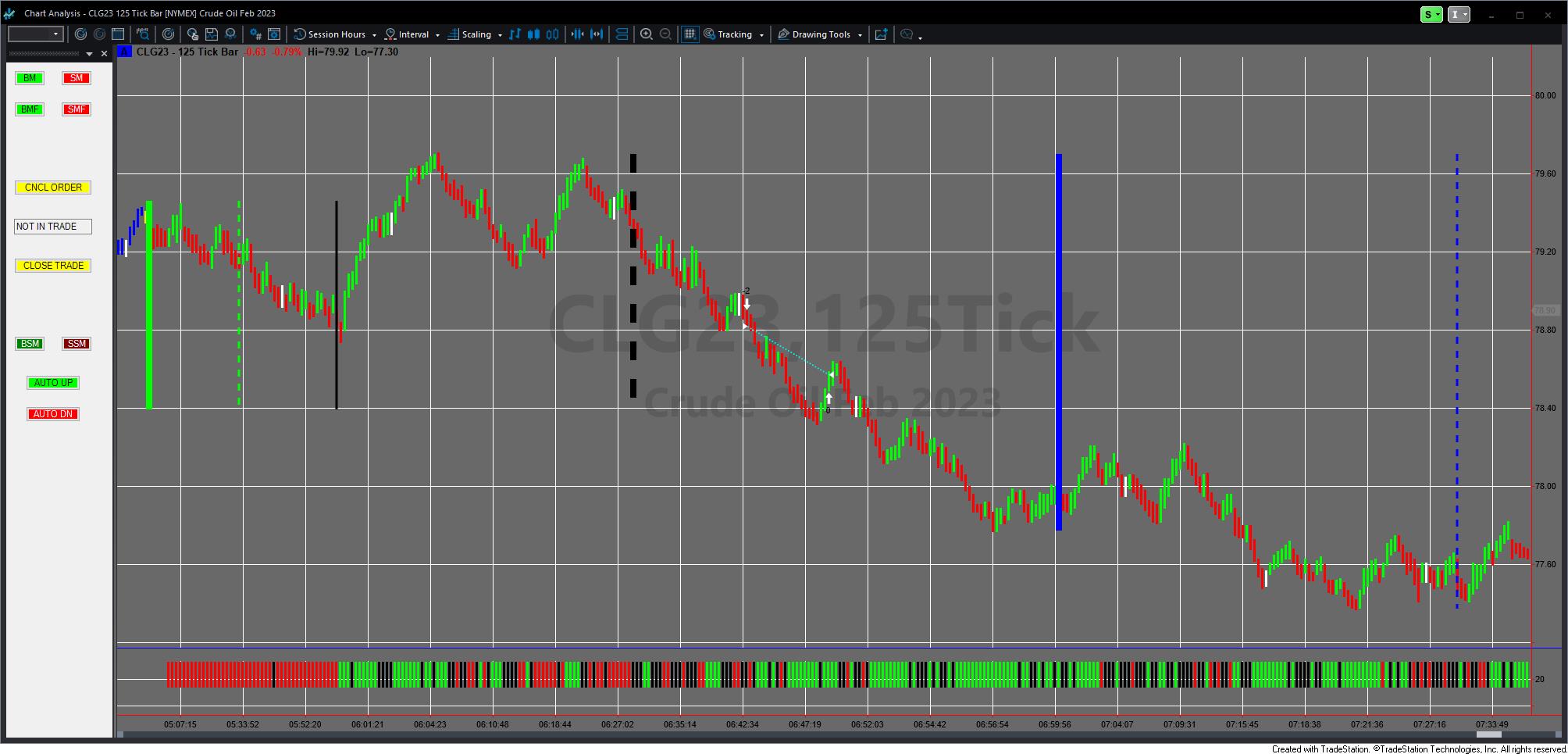Open the side panel dropdown arrow

(89, 54)
